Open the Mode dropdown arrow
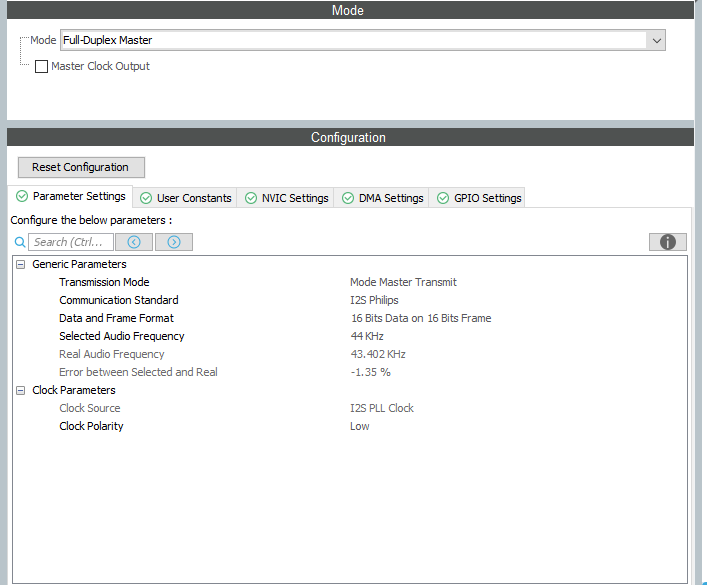Screen dimensions: 707x585 tap(656, 41)
